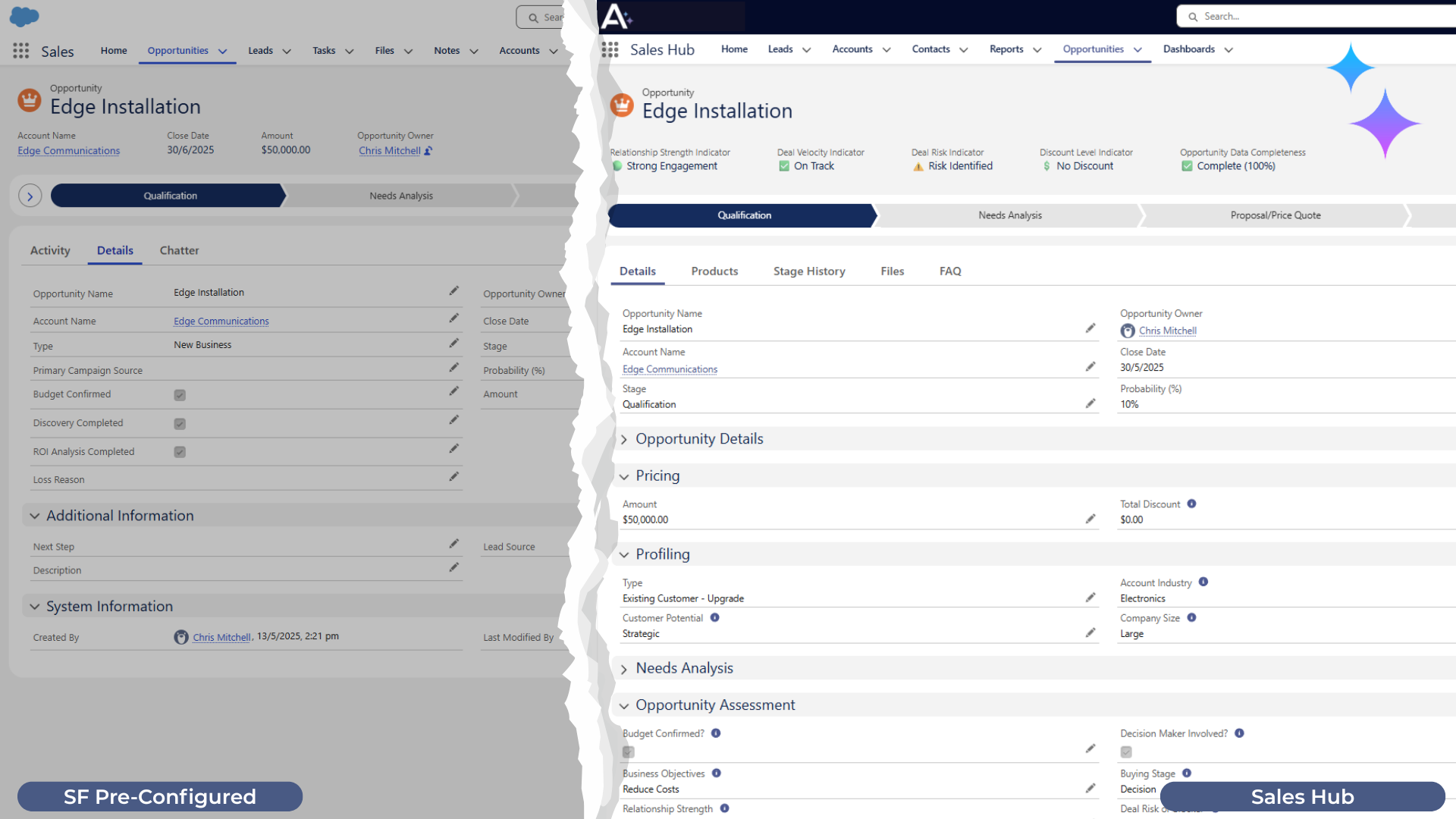
Task: Open the app launcher grid in Sales Hub
Action: tap(610, 49)
